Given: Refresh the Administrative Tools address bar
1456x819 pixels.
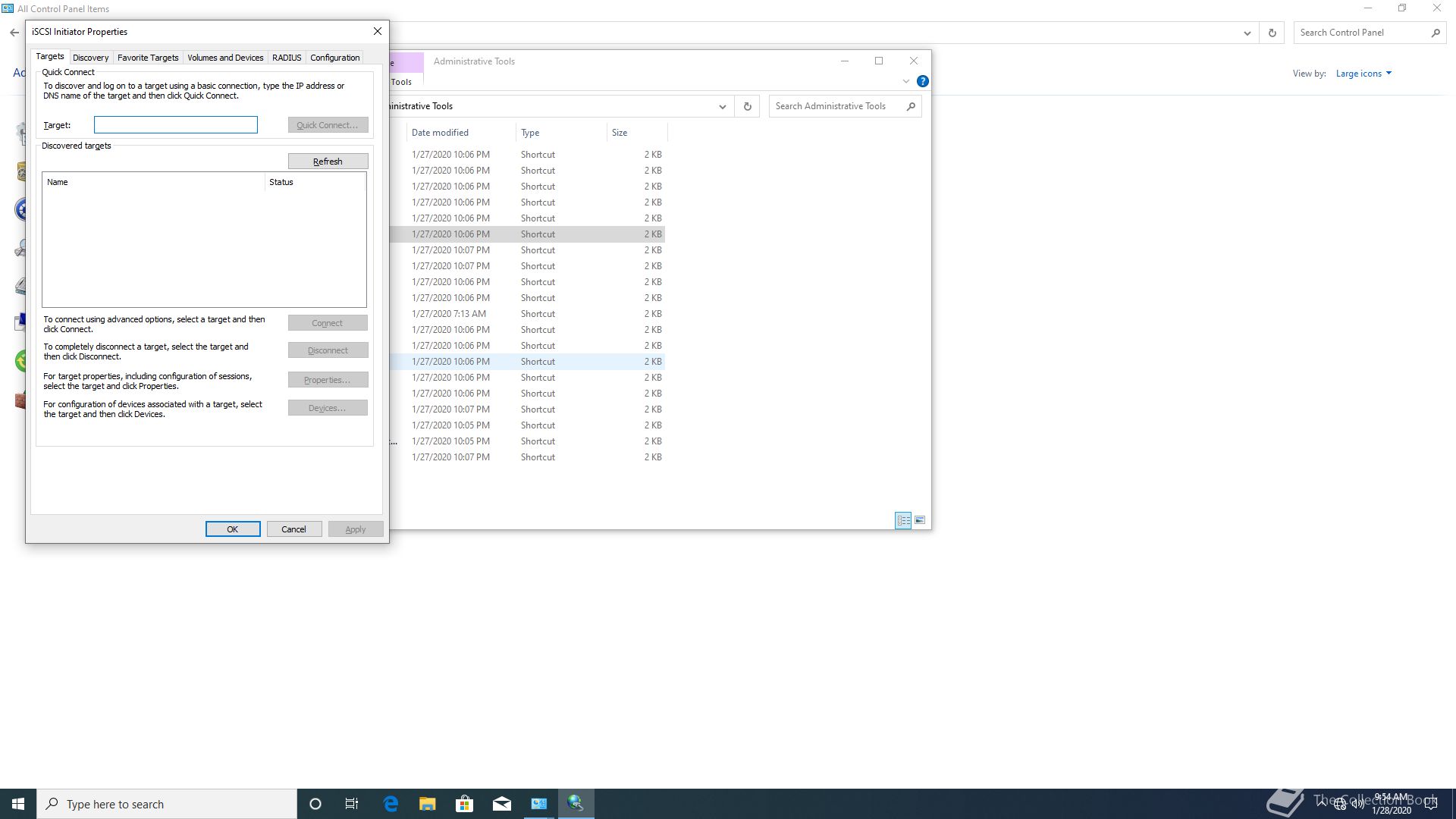Looking at the screenshot, I should 747,106.
